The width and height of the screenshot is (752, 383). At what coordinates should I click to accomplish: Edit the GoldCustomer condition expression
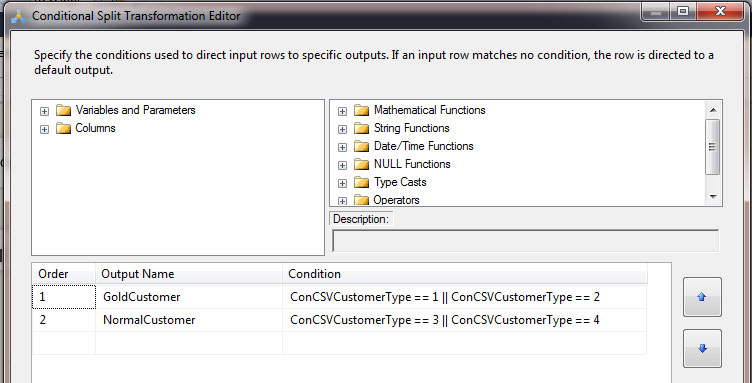pos(465,297)
